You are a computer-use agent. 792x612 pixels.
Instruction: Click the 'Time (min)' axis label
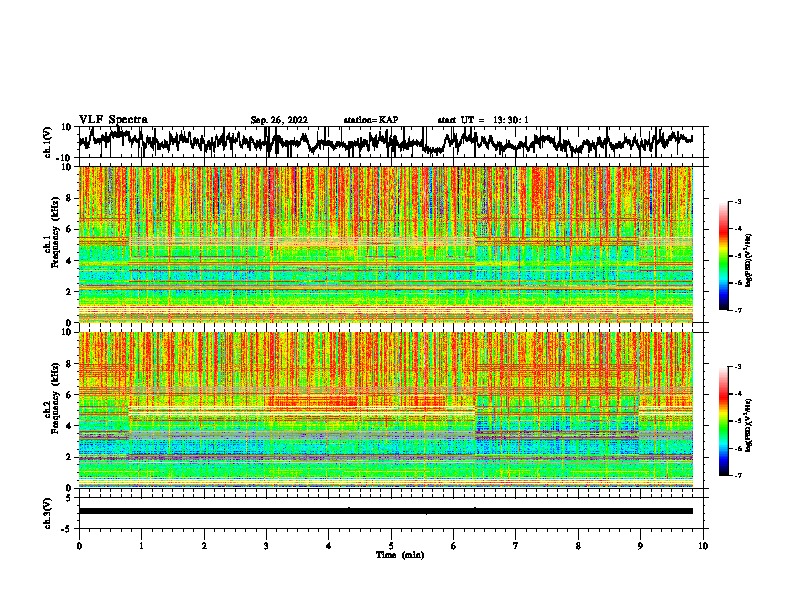pyautogui.click(x=400, y=555)
